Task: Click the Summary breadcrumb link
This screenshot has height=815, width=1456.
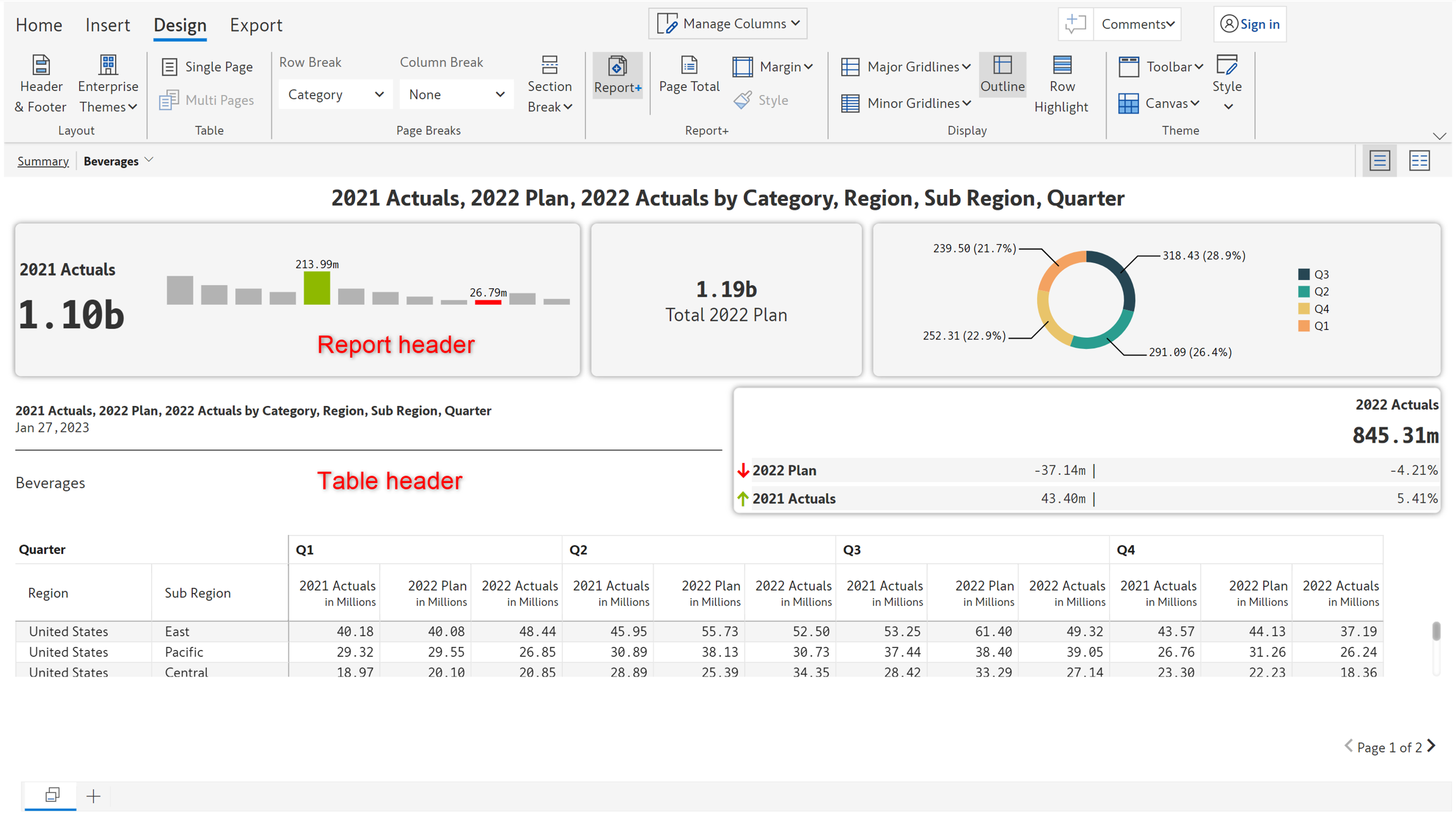Action: pos(43,161)
